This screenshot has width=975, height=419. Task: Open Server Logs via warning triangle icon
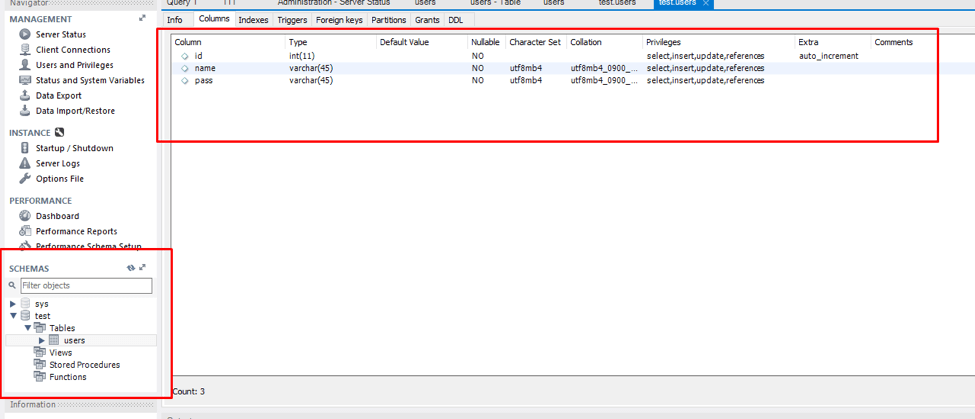click(25, 163)
